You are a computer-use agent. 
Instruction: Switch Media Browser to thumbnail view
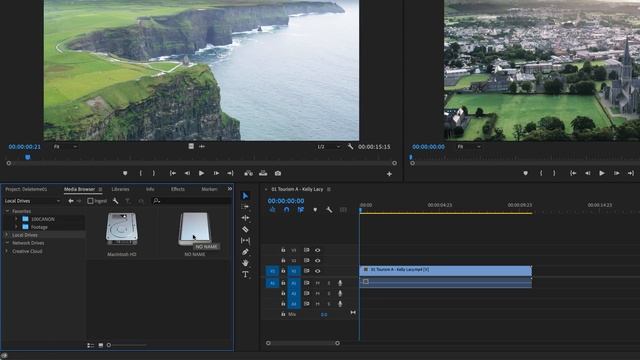(x=101, y=345)
